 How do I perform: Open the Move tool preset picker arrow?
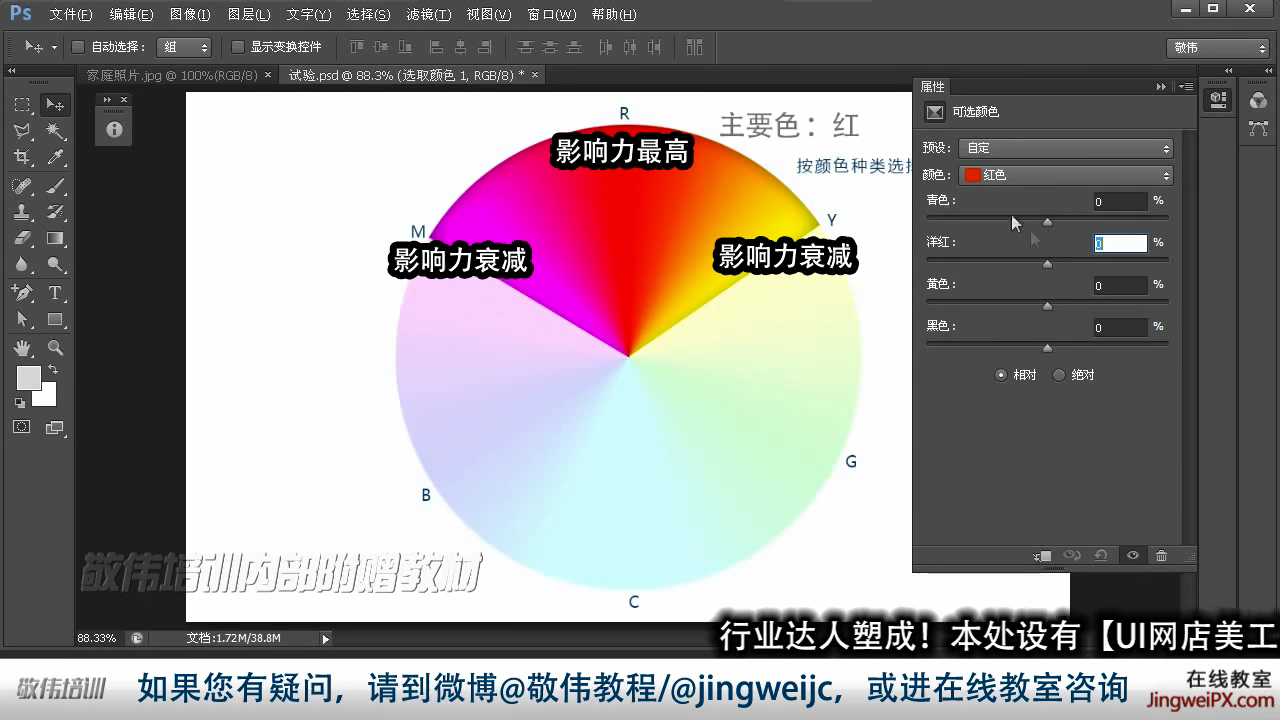(53, 47)
